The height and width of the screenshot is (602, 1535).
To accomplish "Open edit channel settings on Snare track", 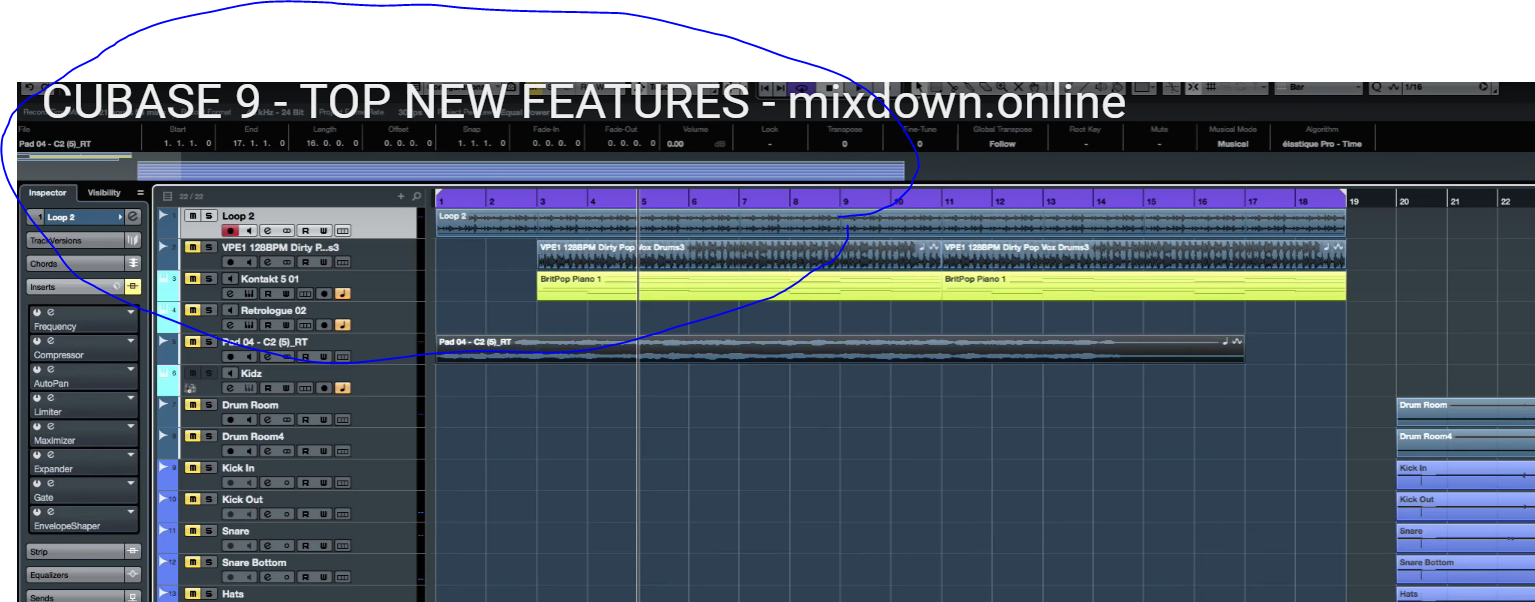I will (x=268, y=546).
